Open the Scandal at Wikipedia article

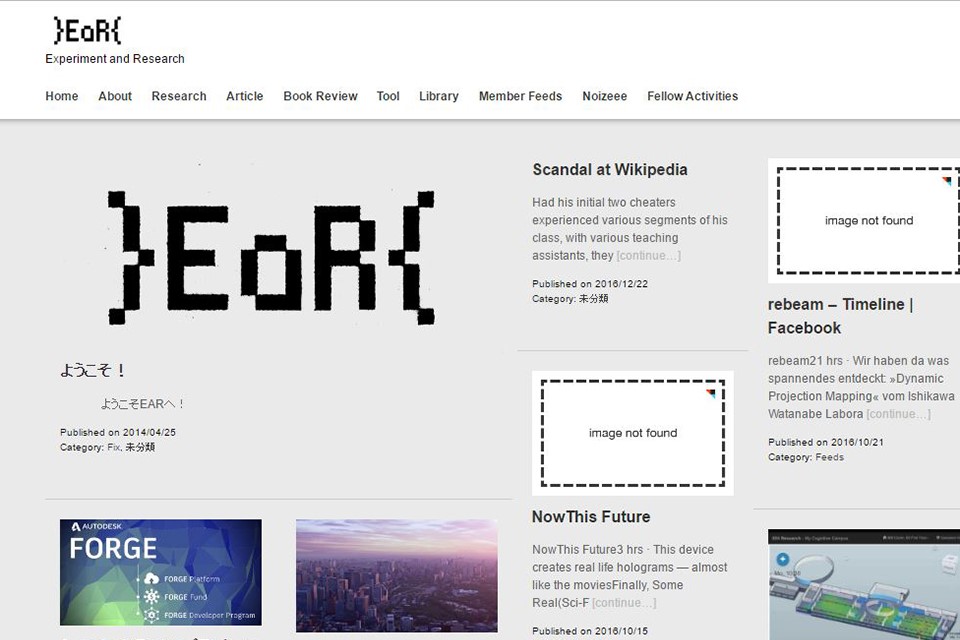pos(610,170)
